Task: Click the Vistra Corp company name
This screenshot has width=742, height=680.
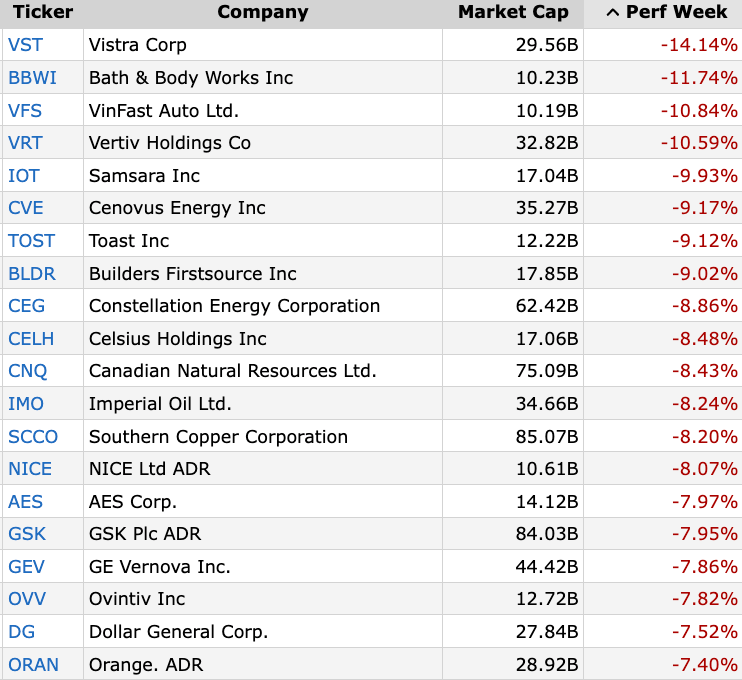Action: pyautogui.click(x=138, y=45)
